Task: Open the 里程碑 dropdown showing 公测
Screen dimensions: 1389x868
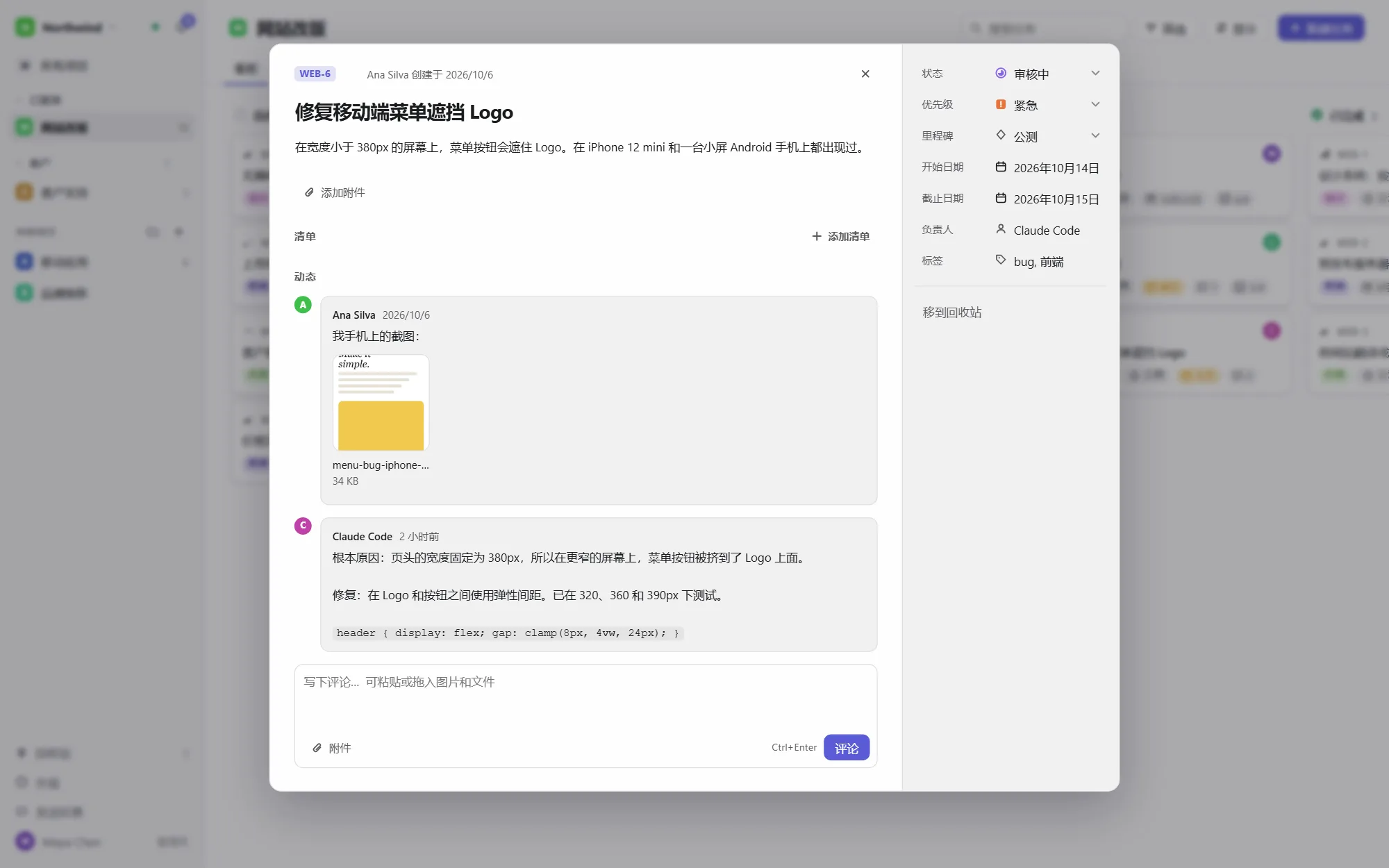Action: pyautogui.click(x=1047, y=136)
